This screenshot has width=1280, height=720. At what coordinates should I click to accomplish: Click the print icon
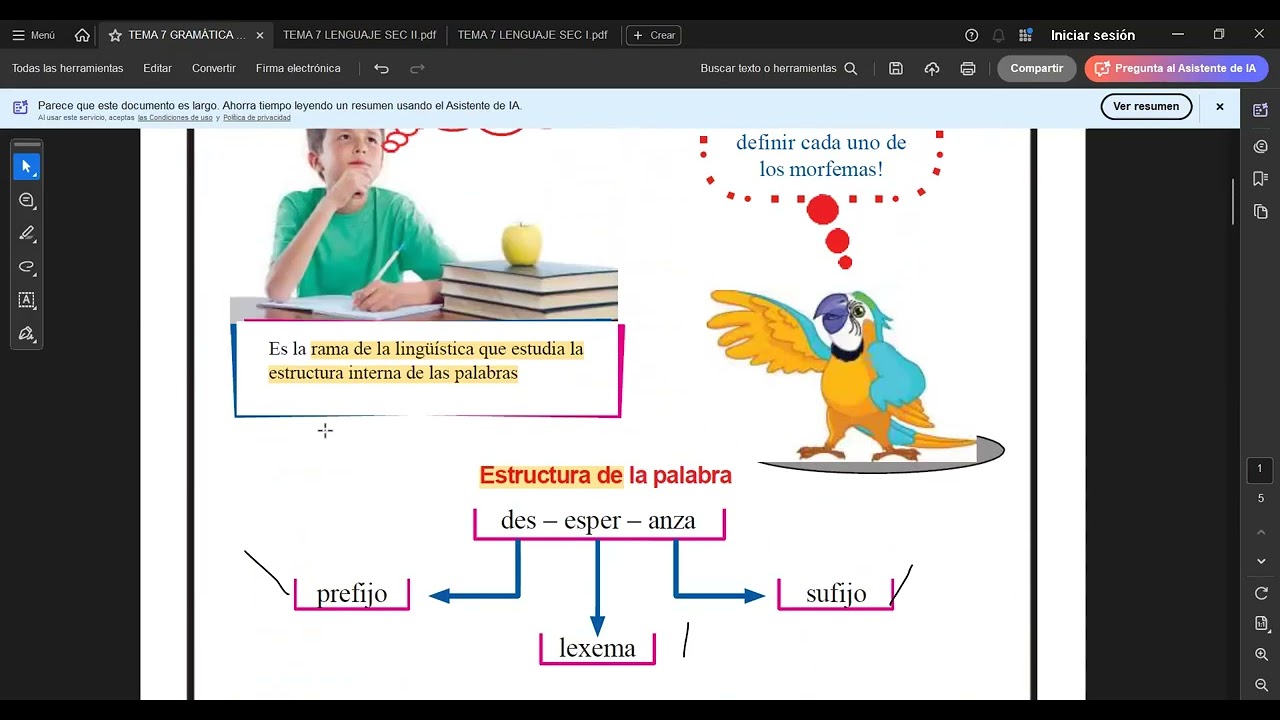[x=967, y=68]
